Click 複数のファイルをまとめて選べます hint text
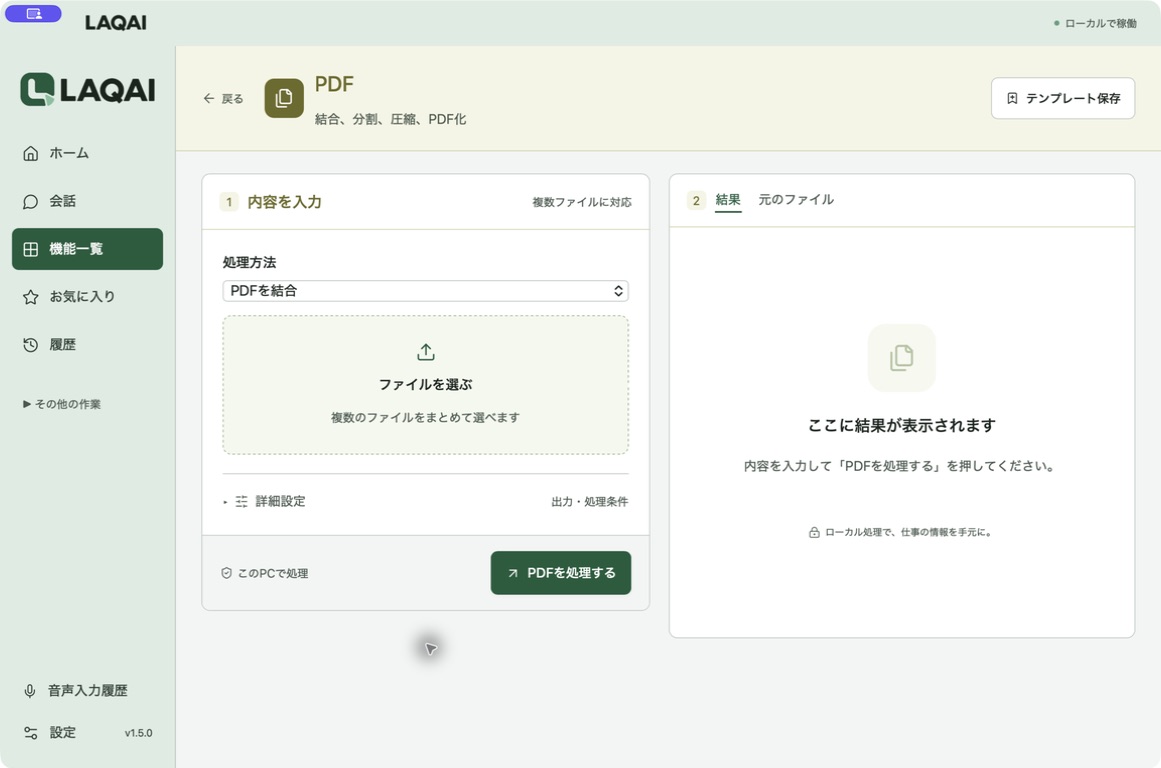Image resolution: width=1161 pixels, height=768 pixels. [x=425, y=418]
